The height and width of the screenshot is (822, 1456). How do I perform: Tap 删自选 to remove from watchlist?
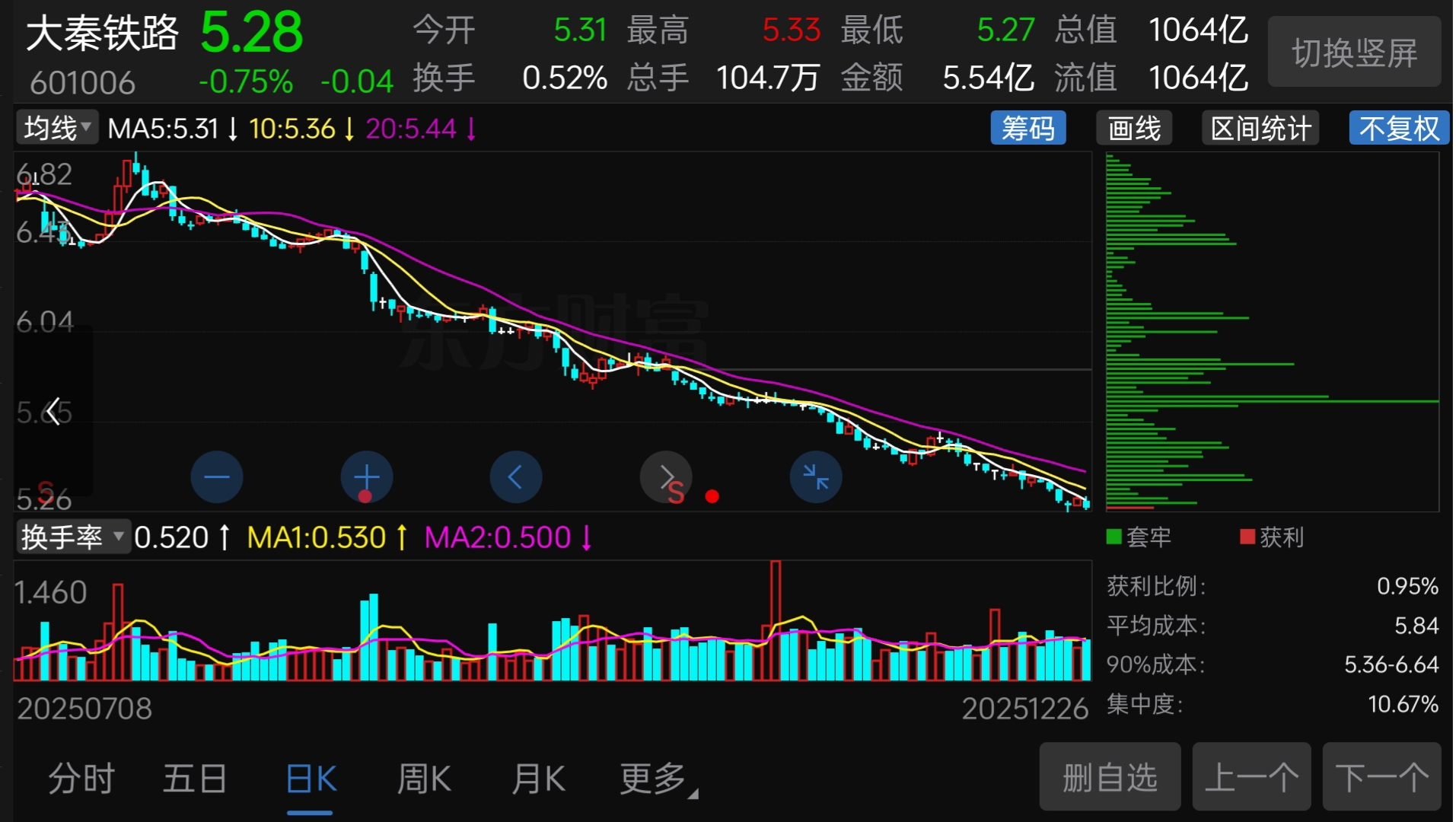tap(1110, 777)
